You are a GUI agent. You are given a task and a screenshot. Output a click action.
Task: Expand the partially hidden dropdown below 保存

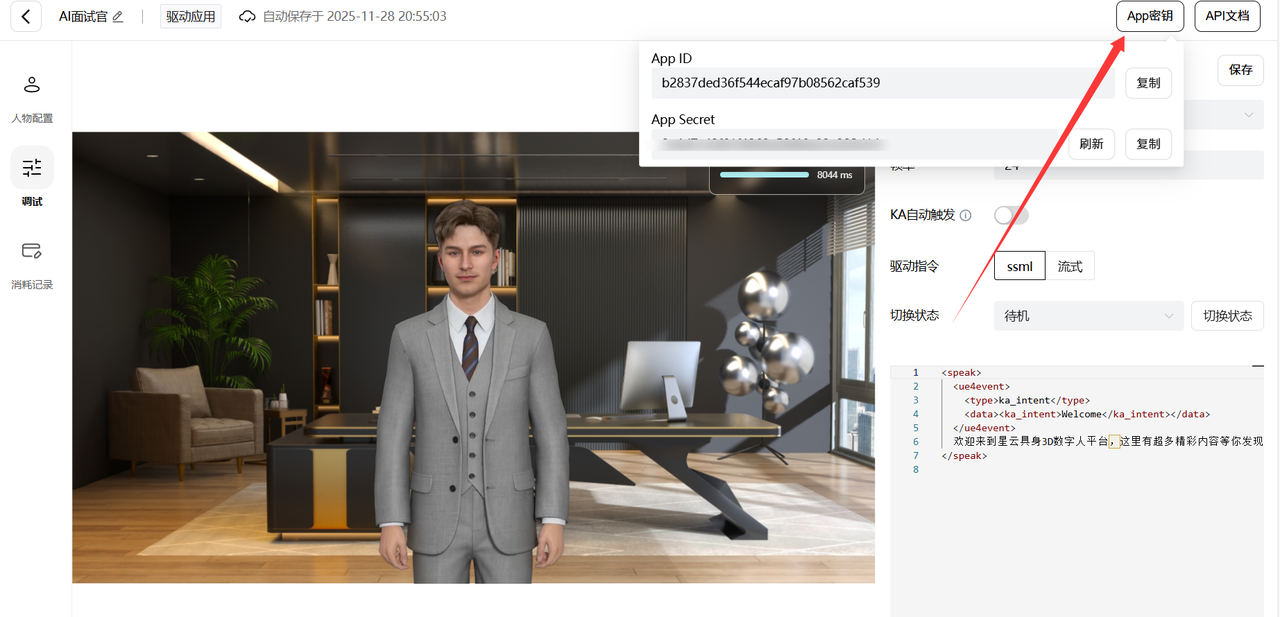pyautogui.click(x=1249, y=115)
